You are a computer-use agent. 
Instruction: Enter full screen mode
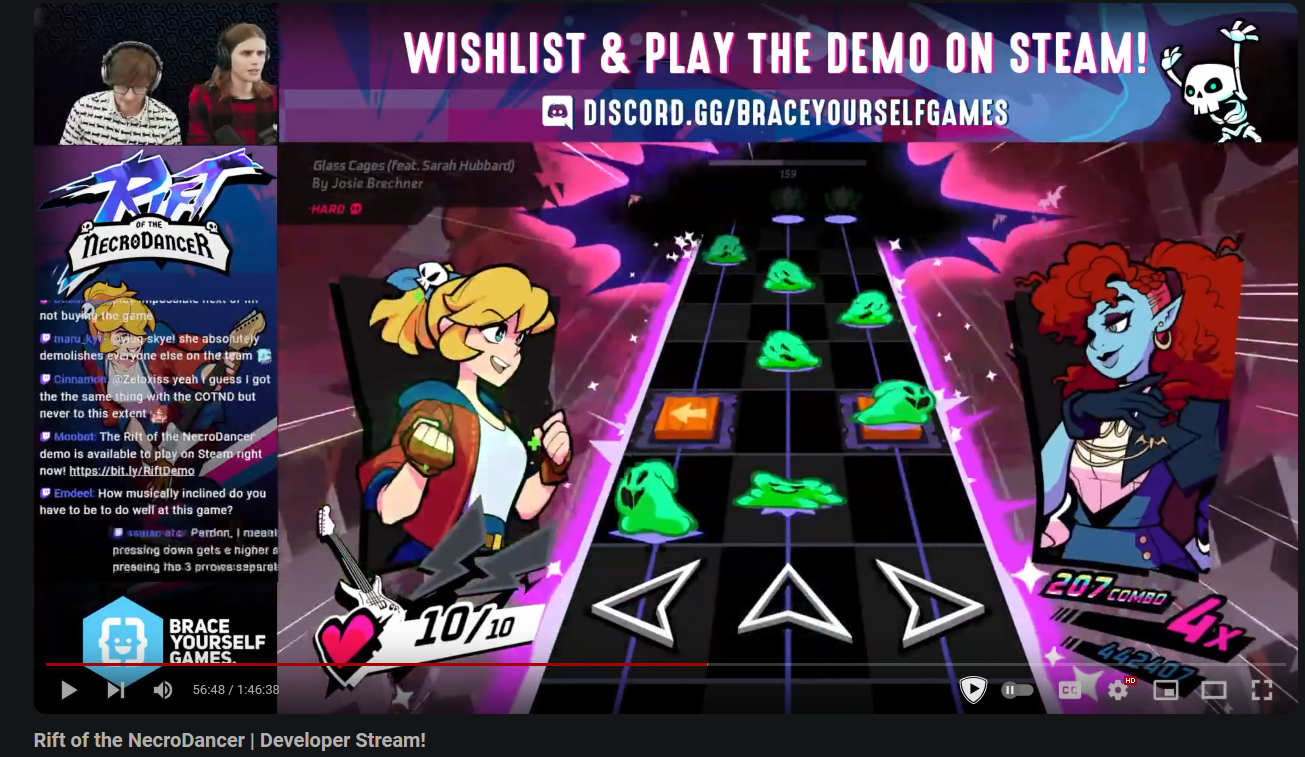[1262, 690]
